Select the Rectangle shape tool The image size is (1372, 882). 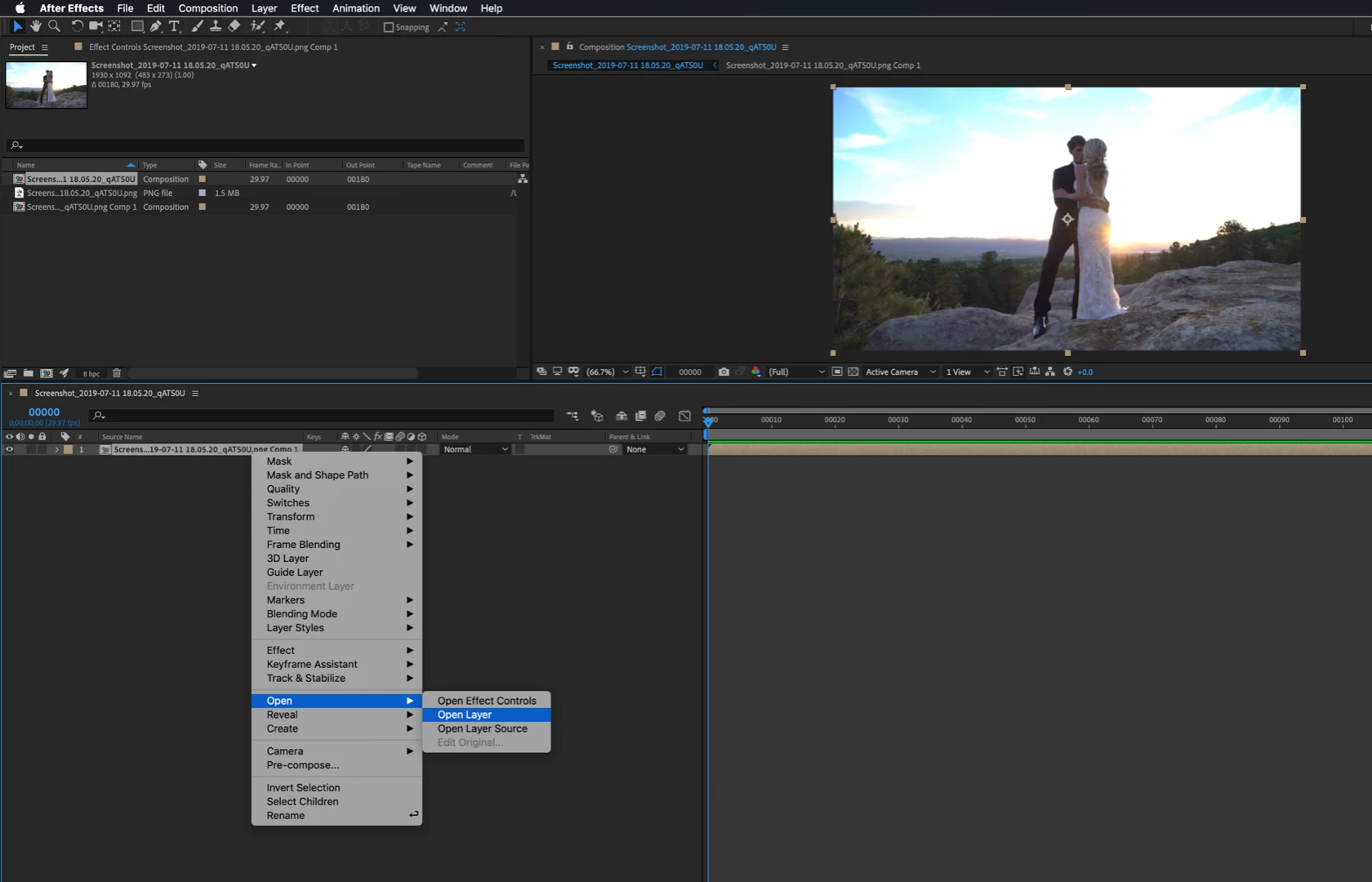tap(136, 27)
